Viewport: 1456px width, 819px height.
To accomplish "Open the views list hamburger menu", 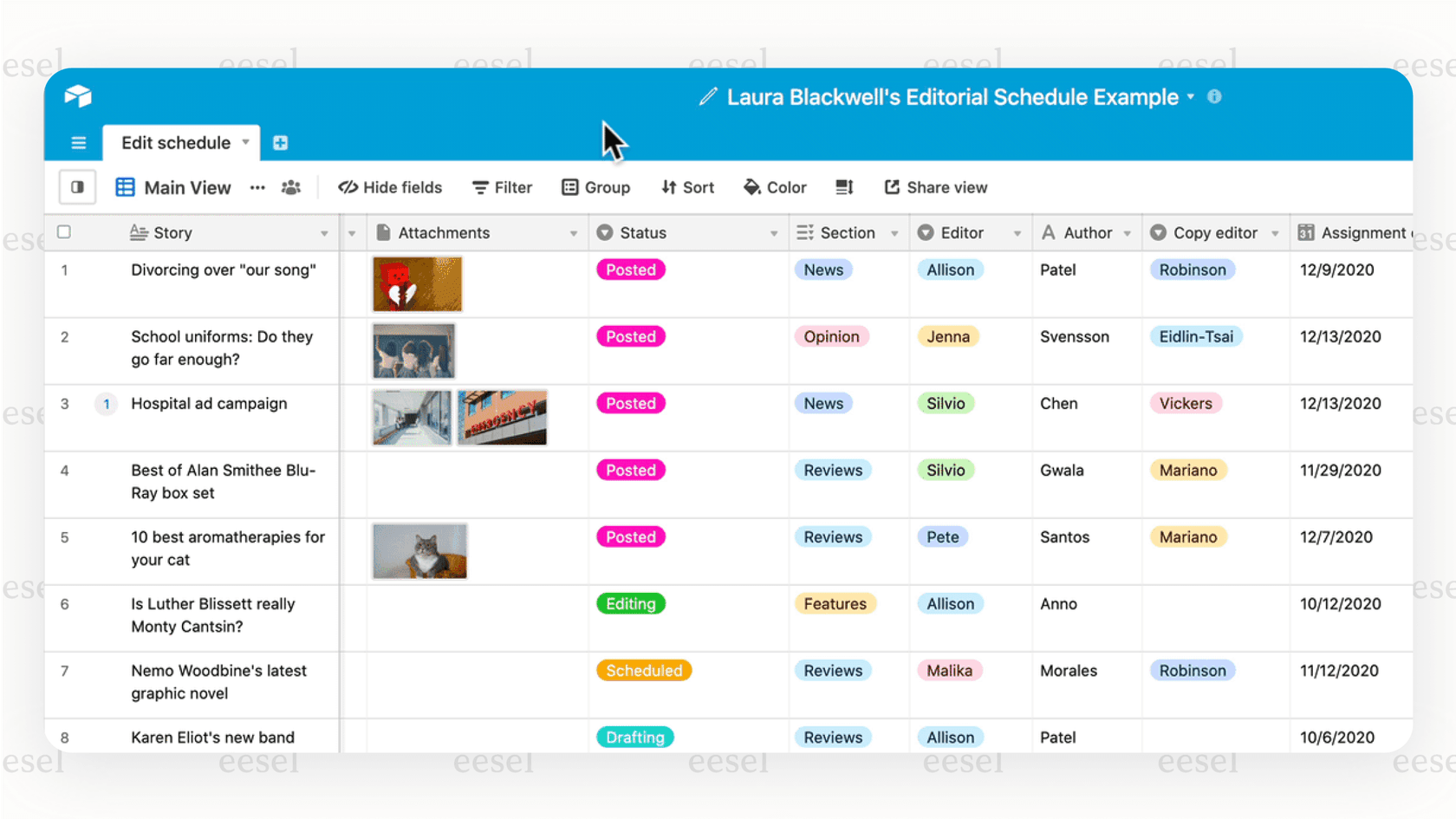I will 78,142.
